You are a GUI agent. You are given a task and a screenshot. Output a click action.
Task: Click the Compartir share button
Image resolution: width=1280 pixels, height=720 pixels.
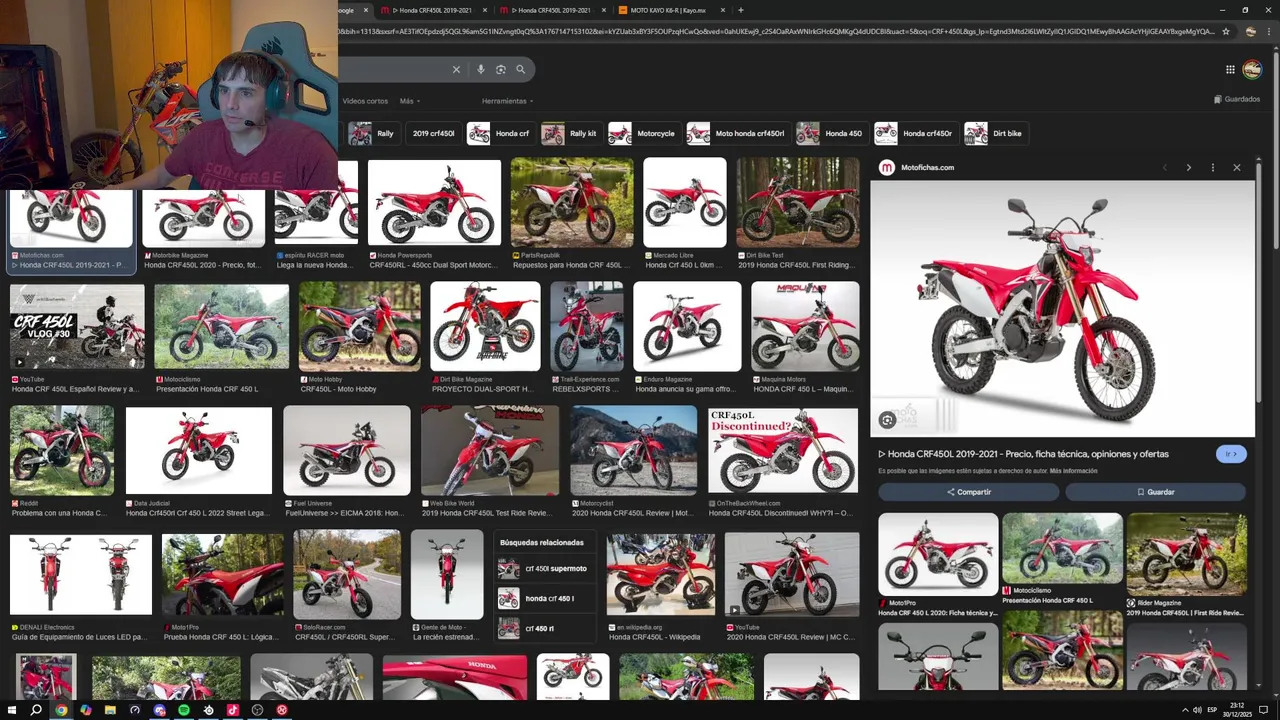[x=968, y=492]
